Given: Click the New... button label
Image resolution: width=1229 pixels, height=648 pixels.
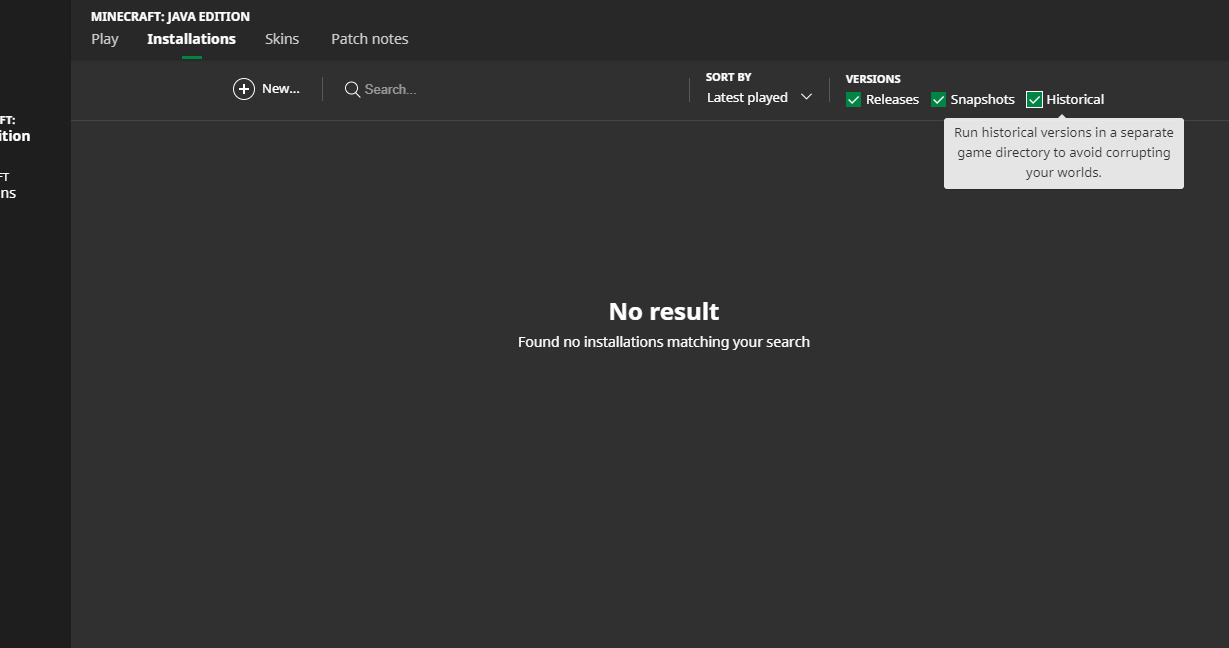Looking at the screenshot, I should pos(281,88).
